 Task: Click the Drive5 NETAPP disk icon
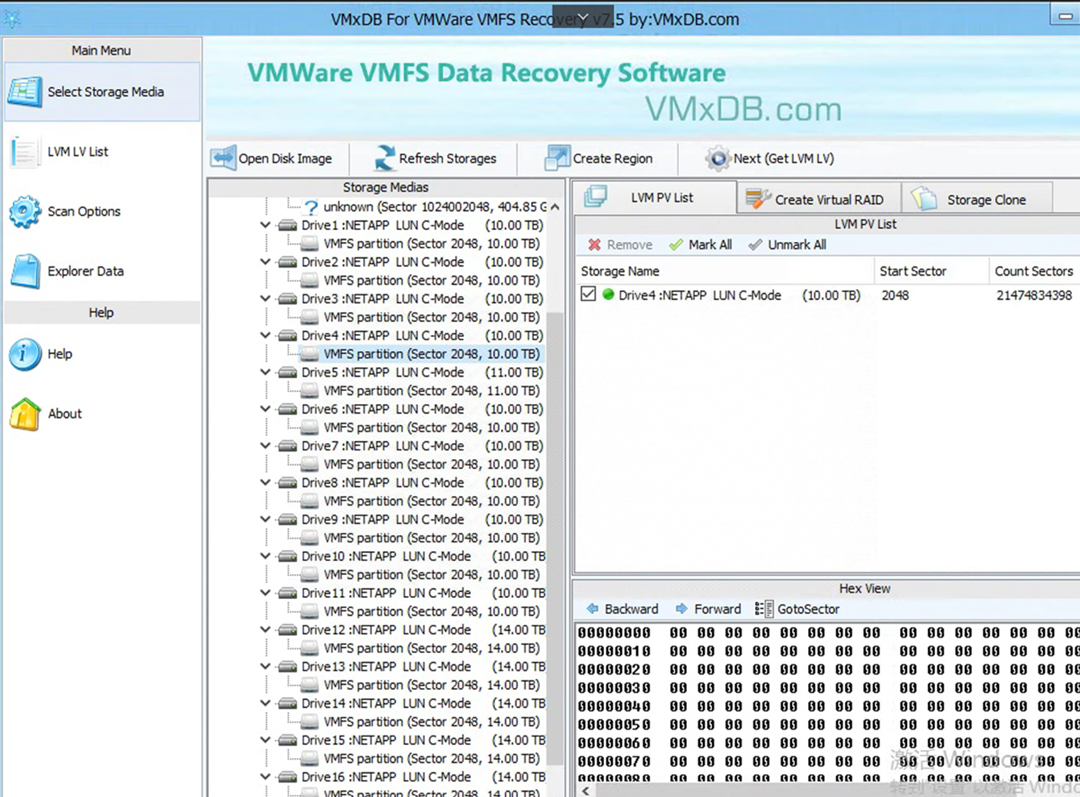287,373
